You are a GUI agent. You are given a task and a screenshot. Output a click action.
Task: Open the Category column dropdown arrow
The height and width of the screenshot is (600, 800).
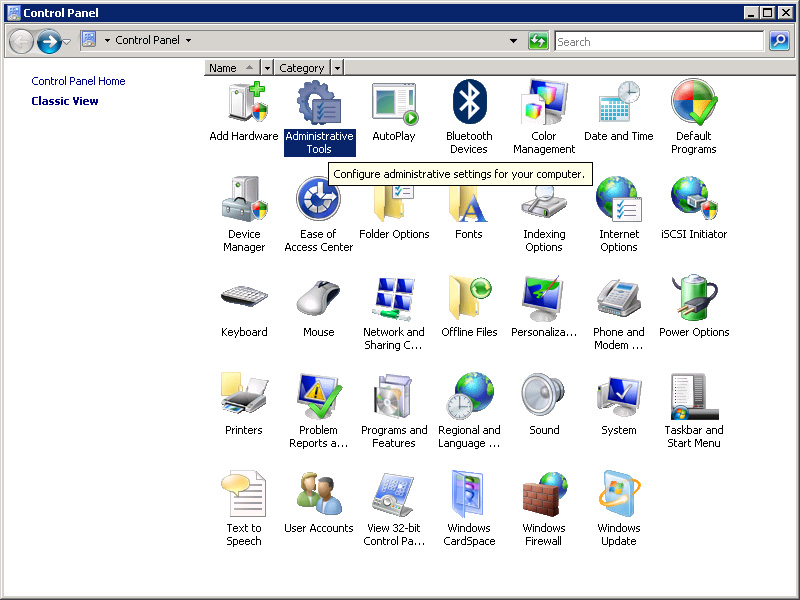(337, 68)
